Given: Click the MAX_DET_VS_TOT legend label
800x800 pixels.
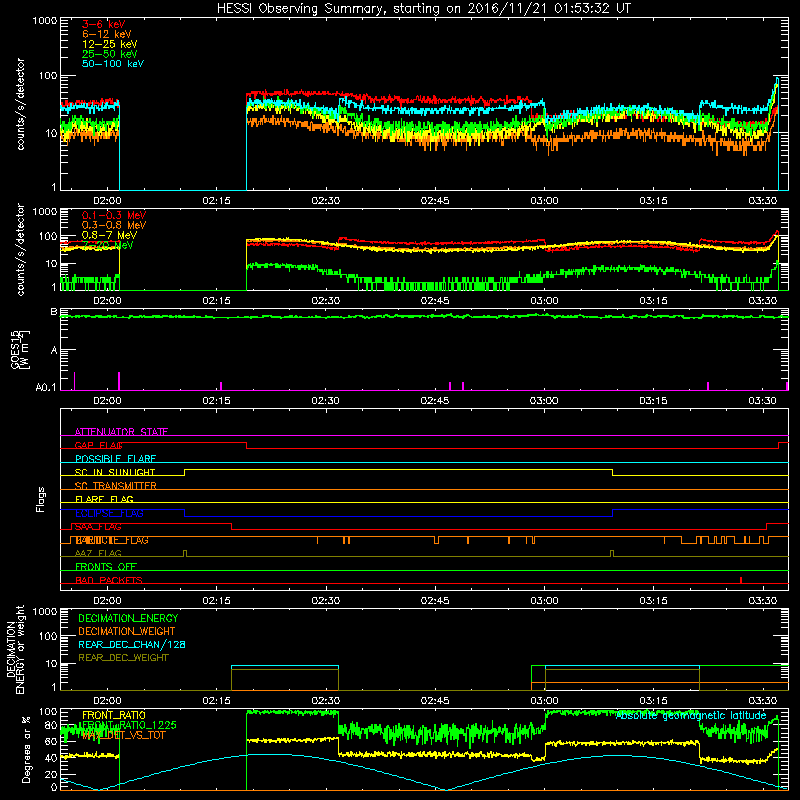Looking at the screenshot, I should [x=124, y=735].
